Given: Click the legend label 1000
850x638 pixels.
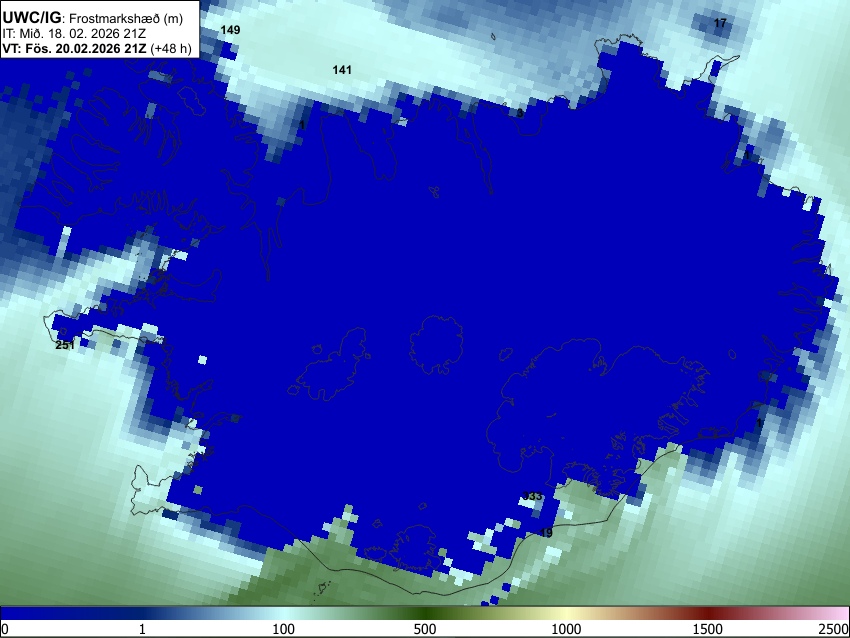Looking at the screenshot, I should tap(566, 629).
